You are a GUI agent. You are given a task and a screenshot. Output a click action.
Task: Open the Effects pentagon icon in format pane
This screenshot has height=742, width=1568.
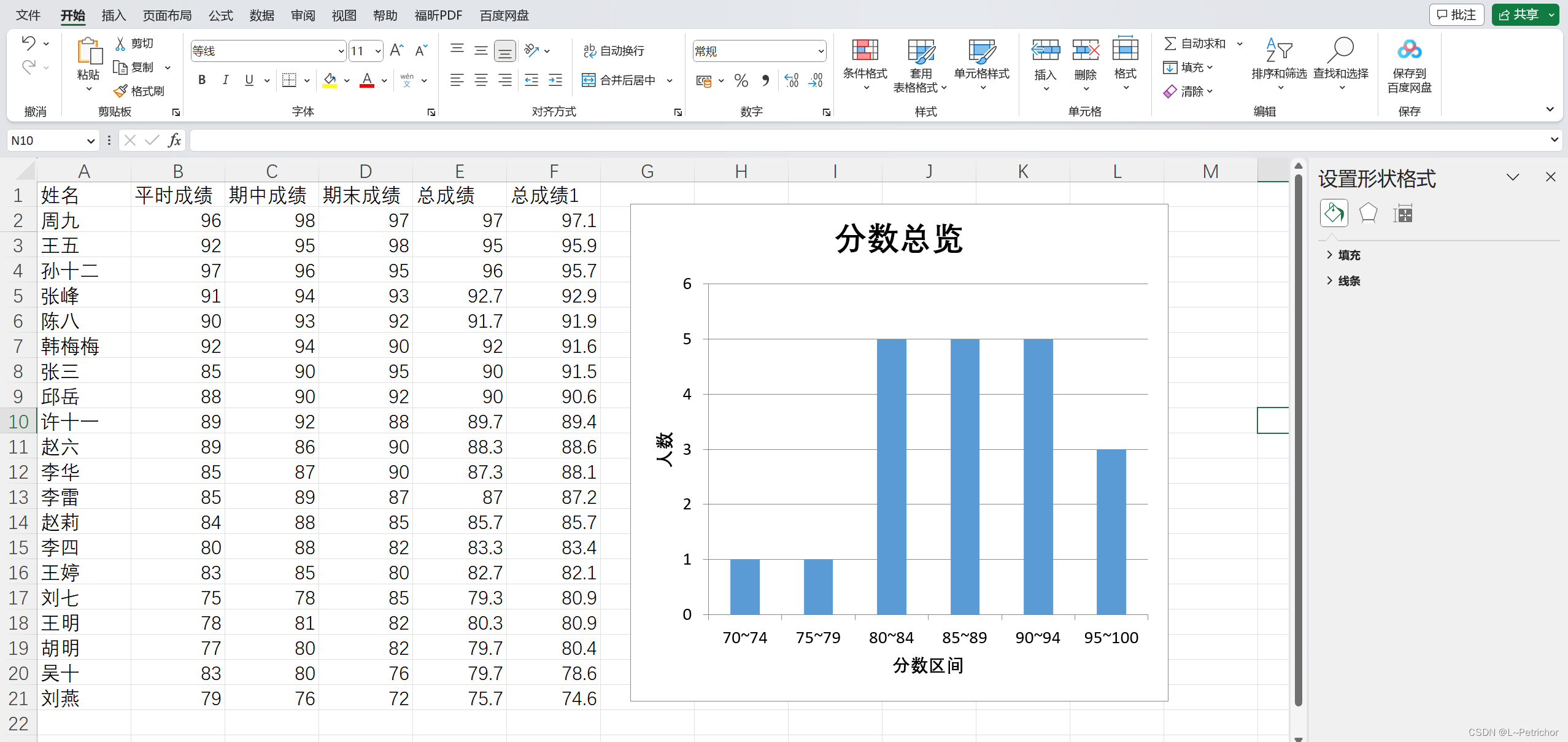coord(1368,214)
